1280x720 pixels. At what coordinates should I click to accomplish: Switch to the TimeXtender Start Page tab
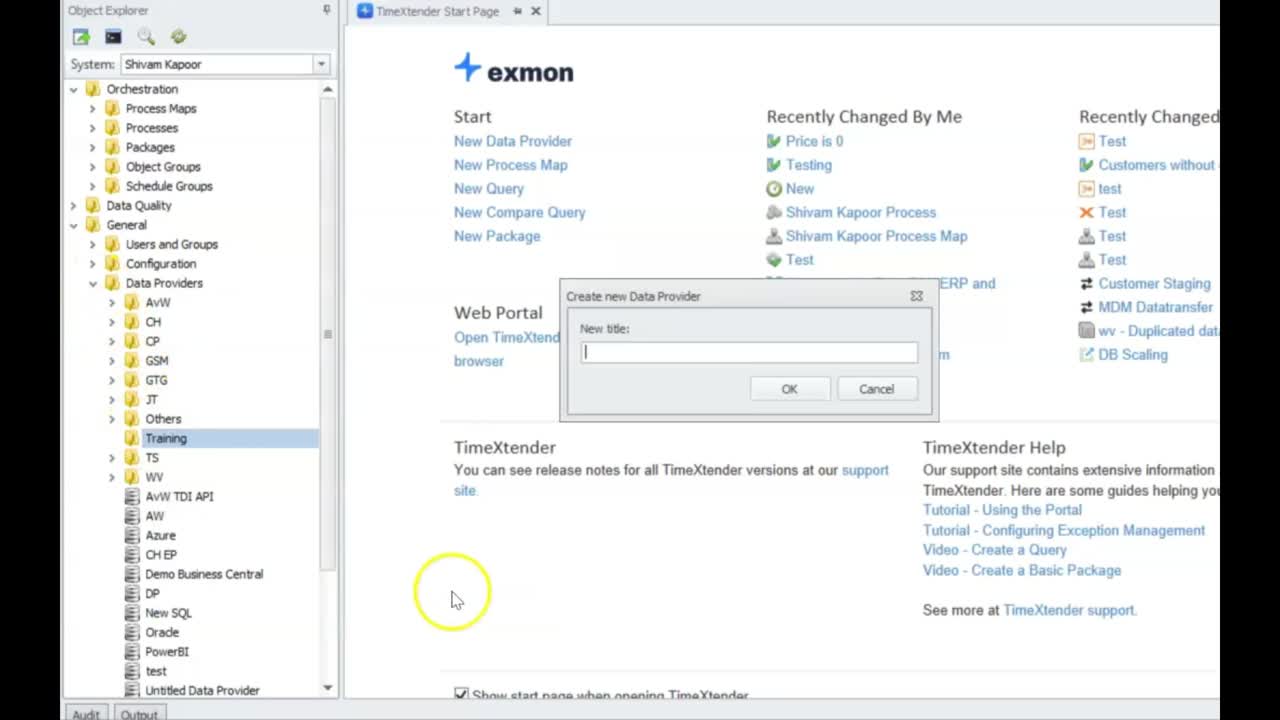point(437,11)
